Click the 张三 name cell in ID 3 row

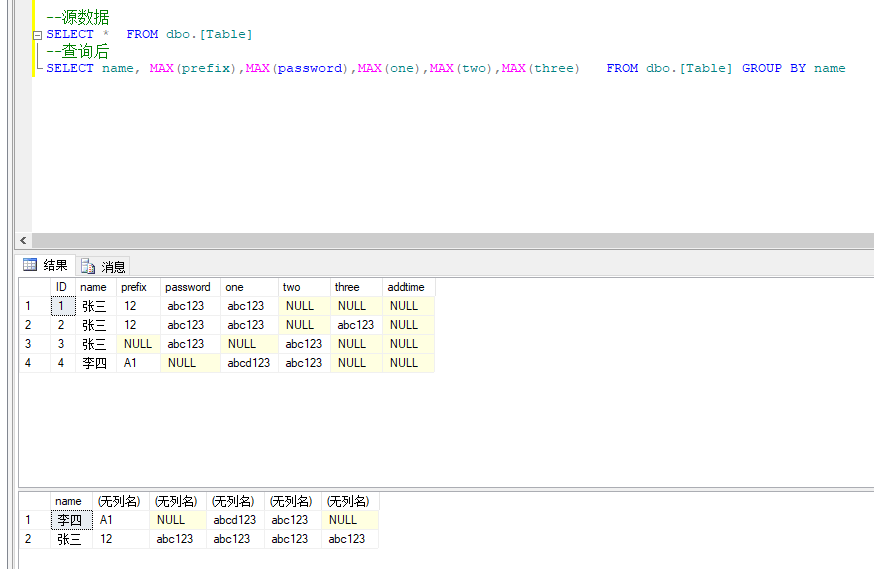[96, 344]
